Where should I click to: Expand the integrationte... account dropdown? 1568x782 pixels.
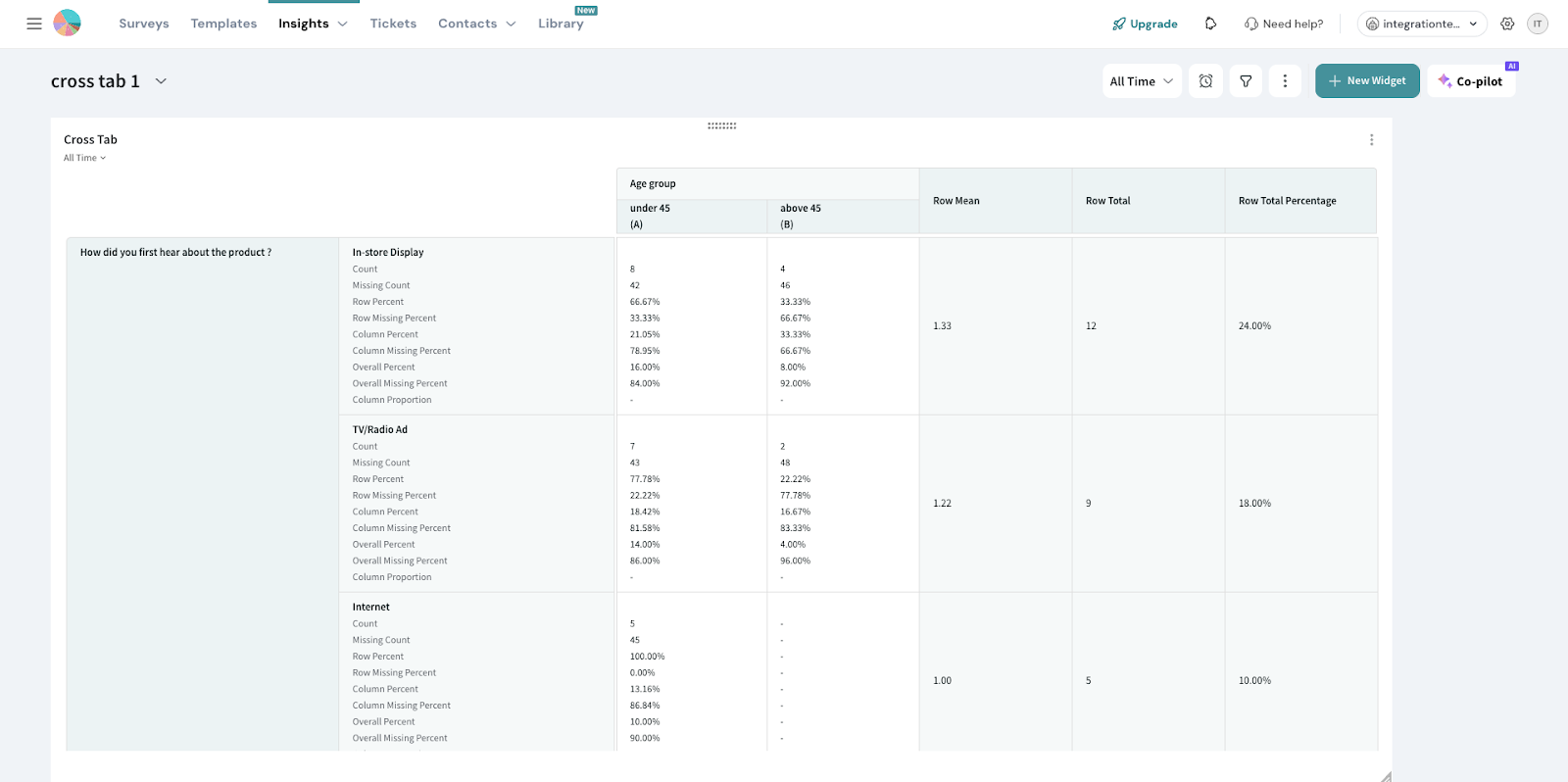pos(1421,24)
